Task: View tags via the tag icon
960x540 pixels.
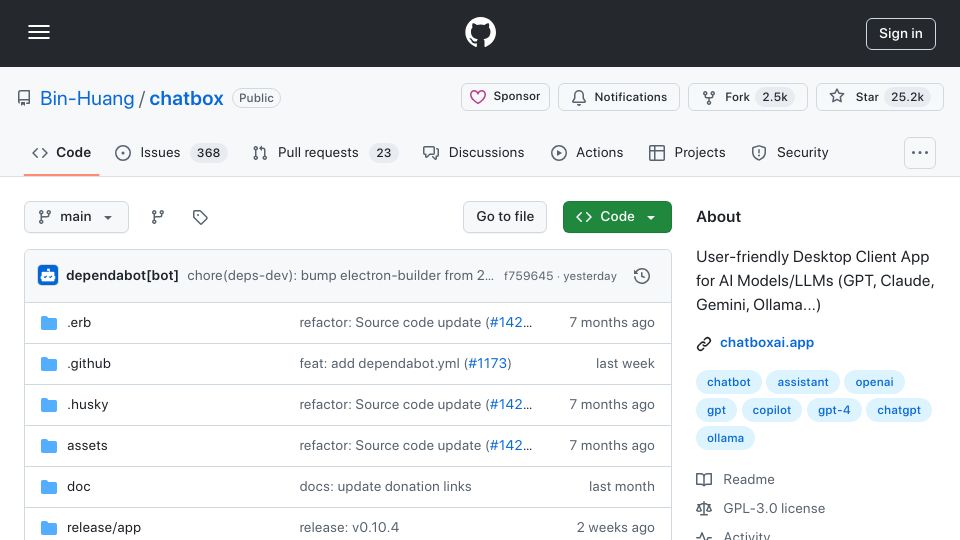Action: click(x=200, y=217)
